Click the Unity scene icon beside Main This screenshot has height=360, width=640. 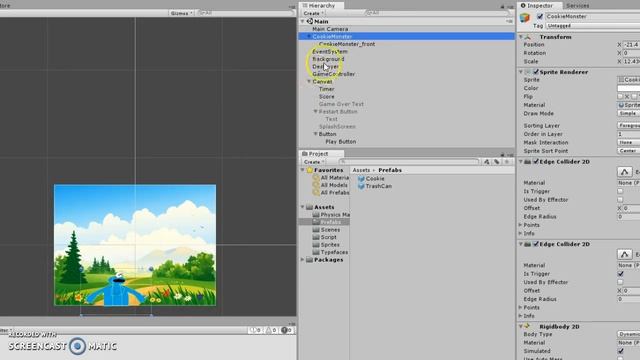pos(310,21)
